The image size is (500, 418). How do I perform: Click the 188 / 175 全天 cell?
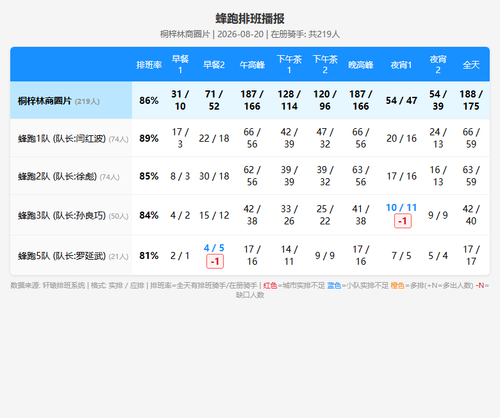[471, 100]
